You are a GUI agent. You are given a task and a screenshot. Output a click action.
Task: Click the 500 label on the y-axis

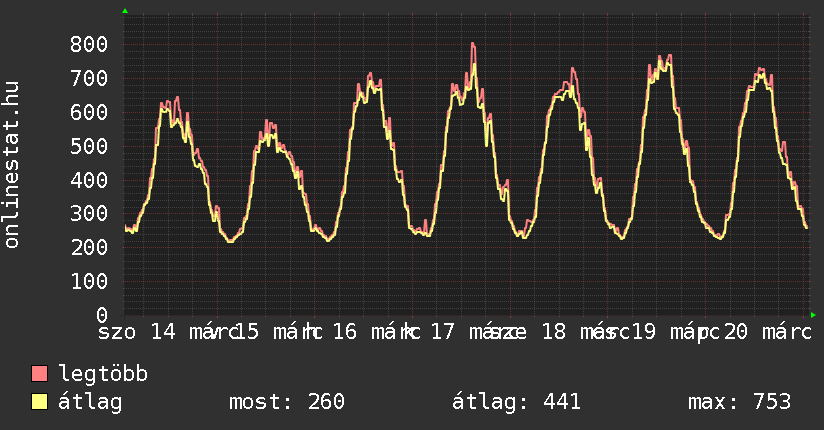[x=89, y=146]
